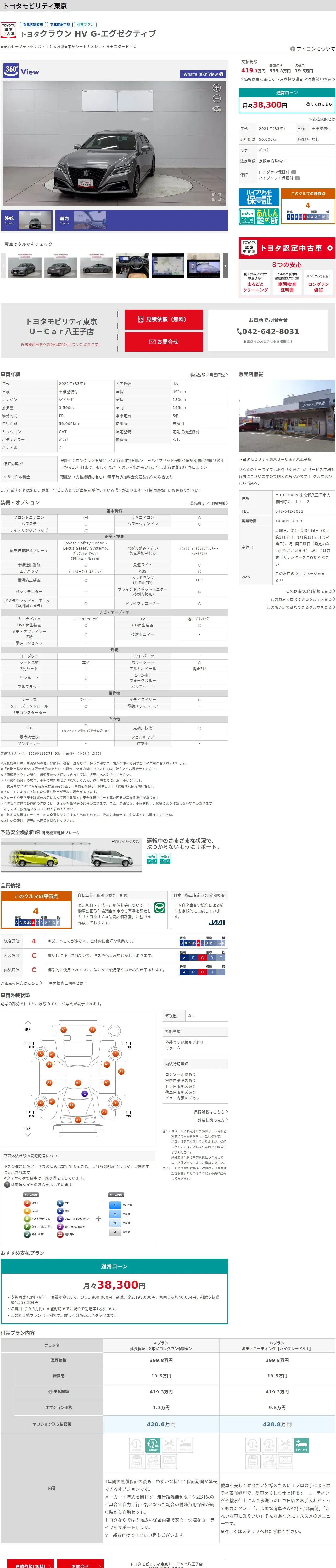Click the question icon beside 支払総額 in the plan table
This screenshot has height=1568, width=336.
50,1392
